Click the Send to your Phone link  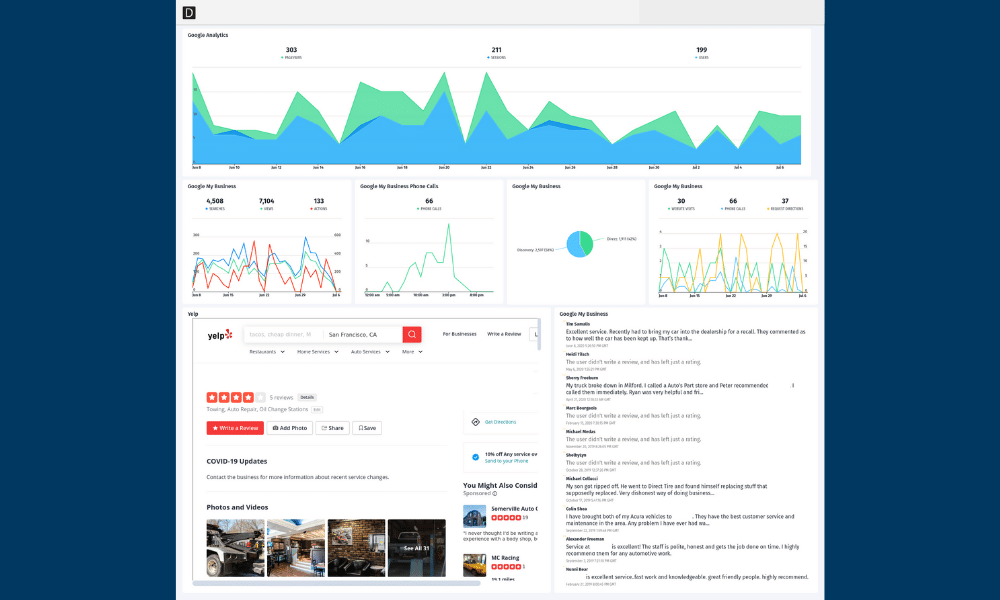pyautogui.click(x=506, y=461)
